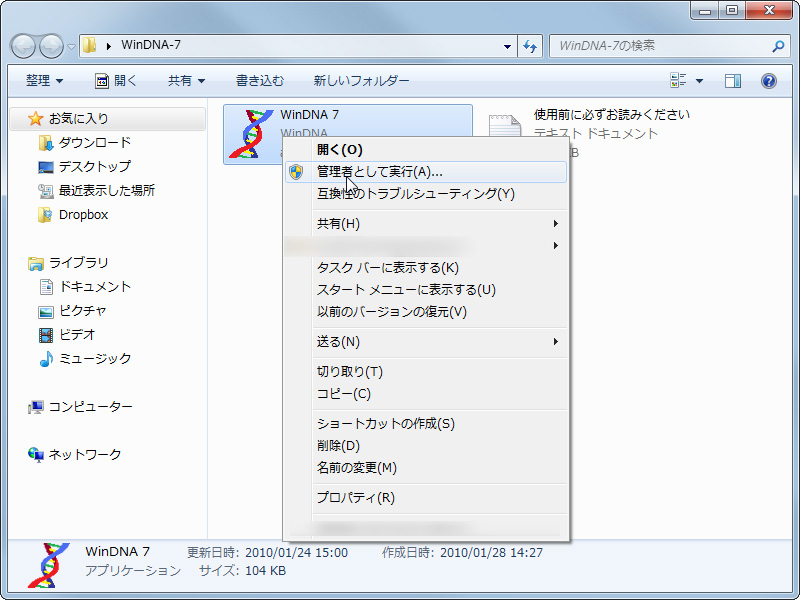The width and height of the screenshot is (800, 600).
Task: Open ミュージック library
Action: coord(95,359)
